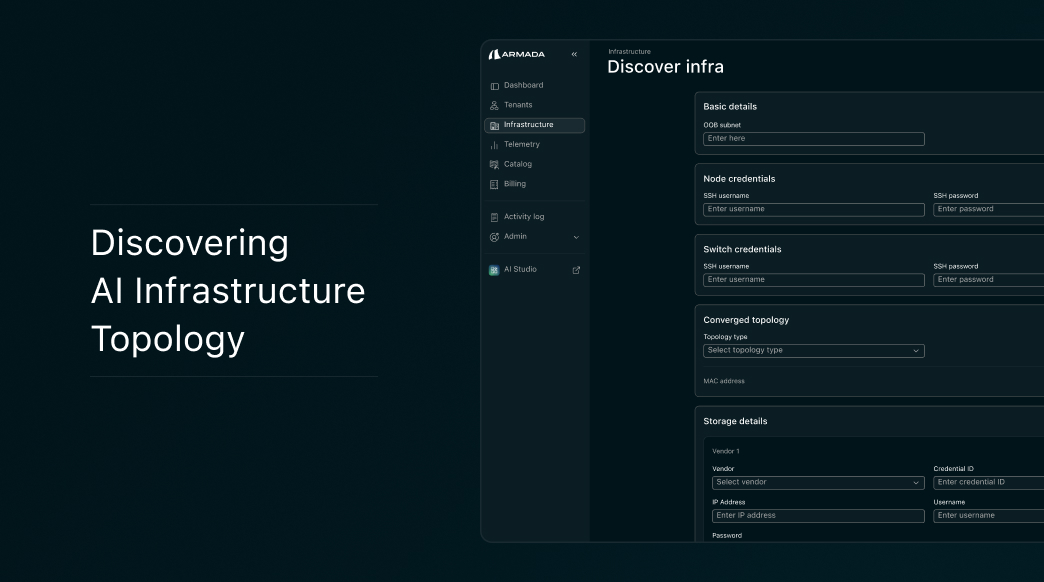Click the Basic details heading
Screen dimensions: 1044x582
[730, 107]
